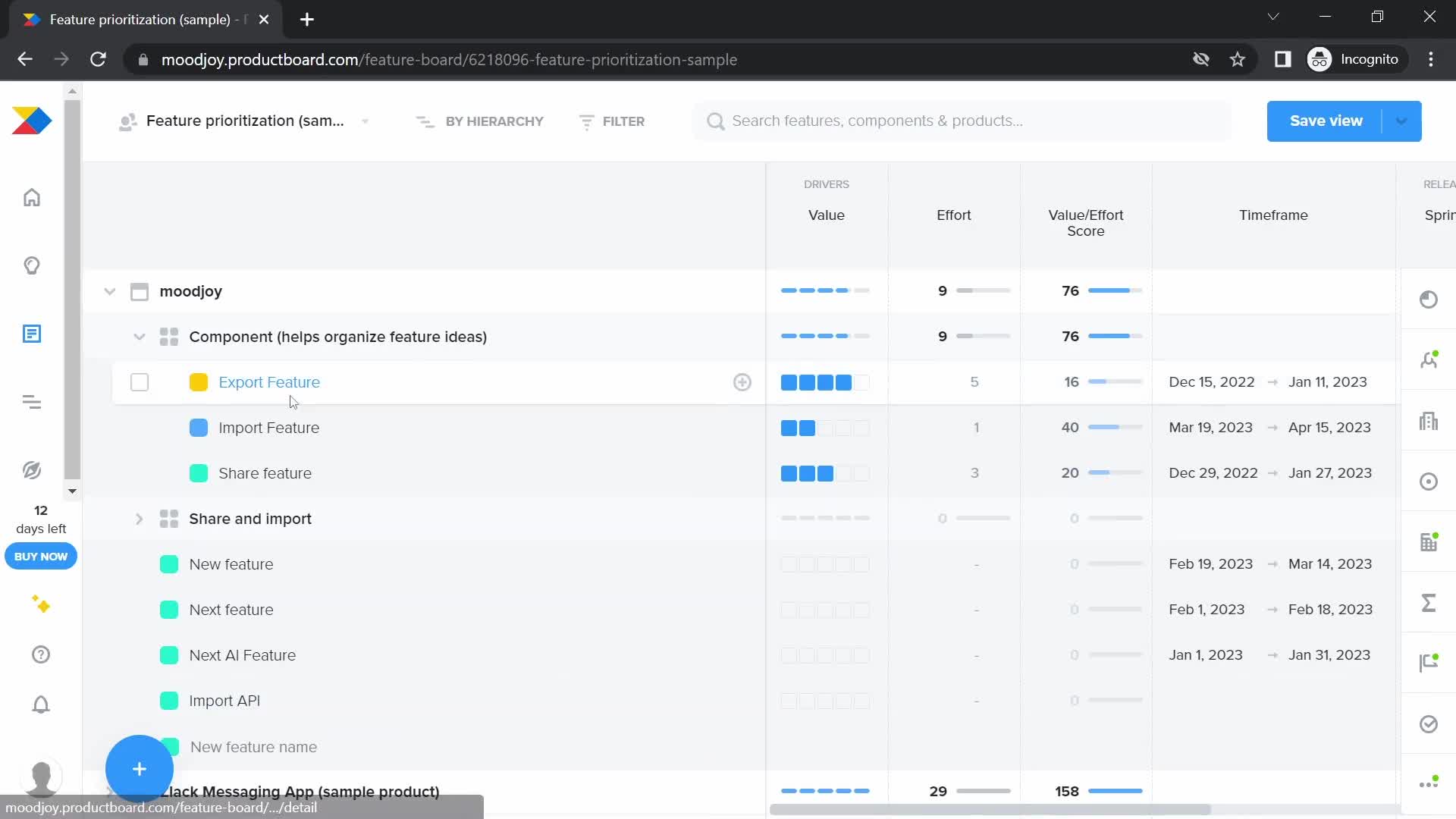Click the Effort column header
The height and width of the screenshot is (819, 1456).
coord(954,215)
